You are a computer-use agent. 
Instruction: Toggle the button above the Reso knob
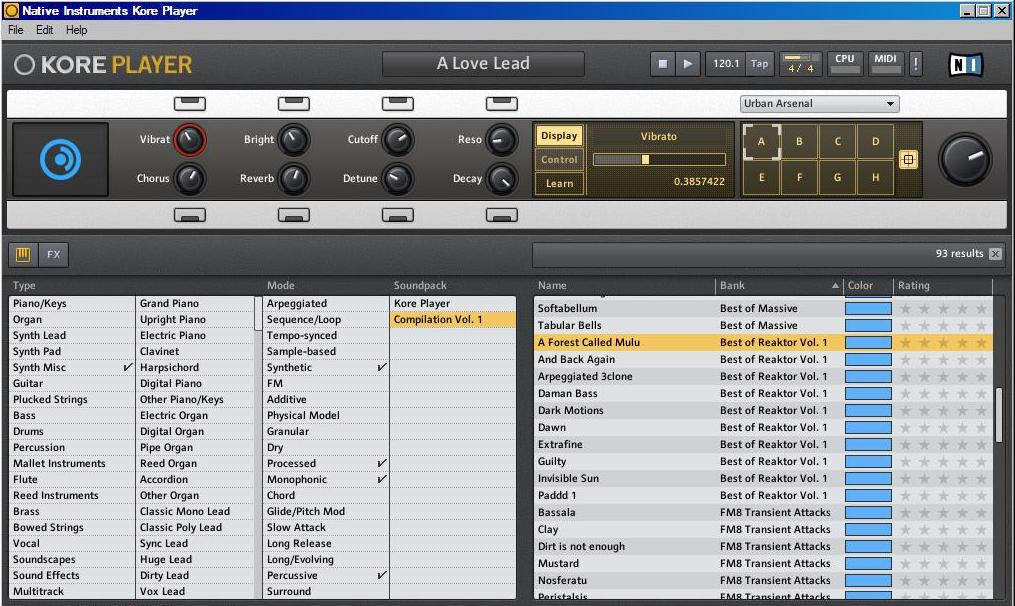coord(502,104)
